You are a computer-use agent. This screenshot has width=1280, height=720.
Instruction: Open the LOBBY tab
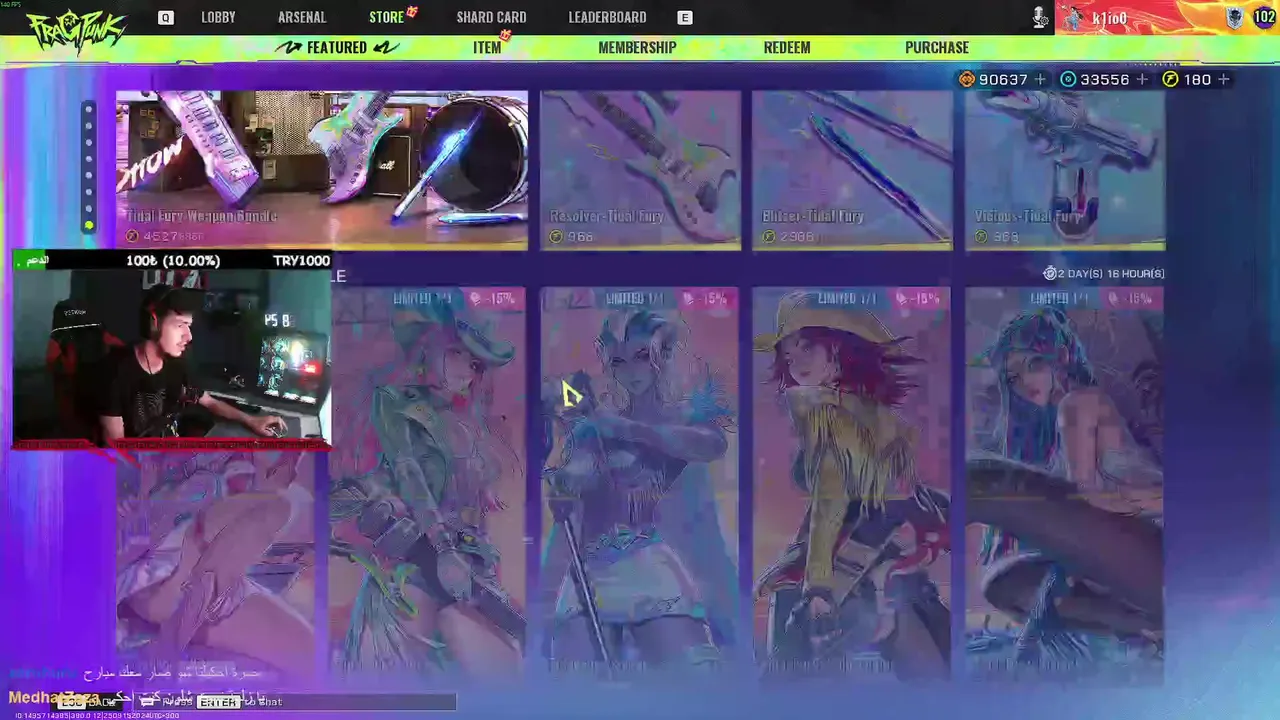pos(218,17)
